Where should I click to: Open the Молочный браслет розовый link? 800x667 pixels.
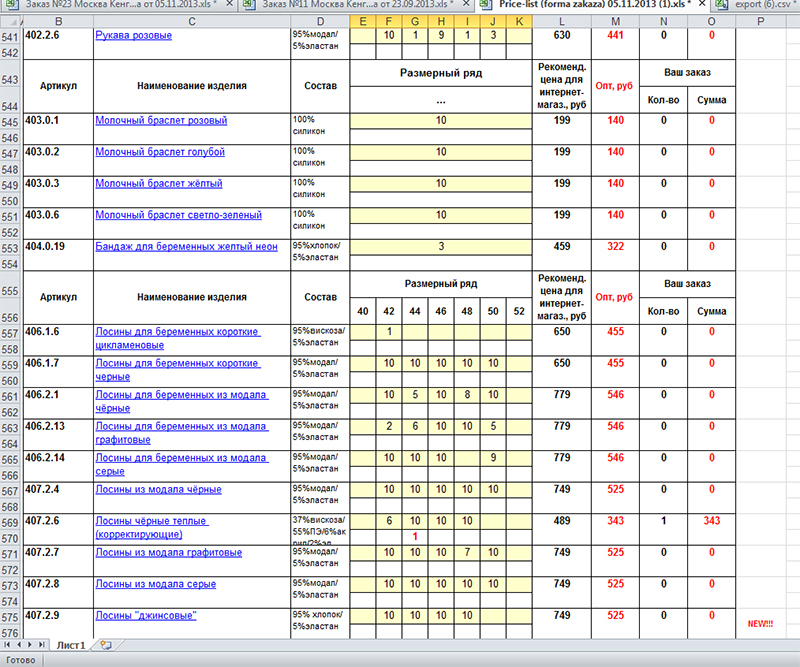pos(161,120)
